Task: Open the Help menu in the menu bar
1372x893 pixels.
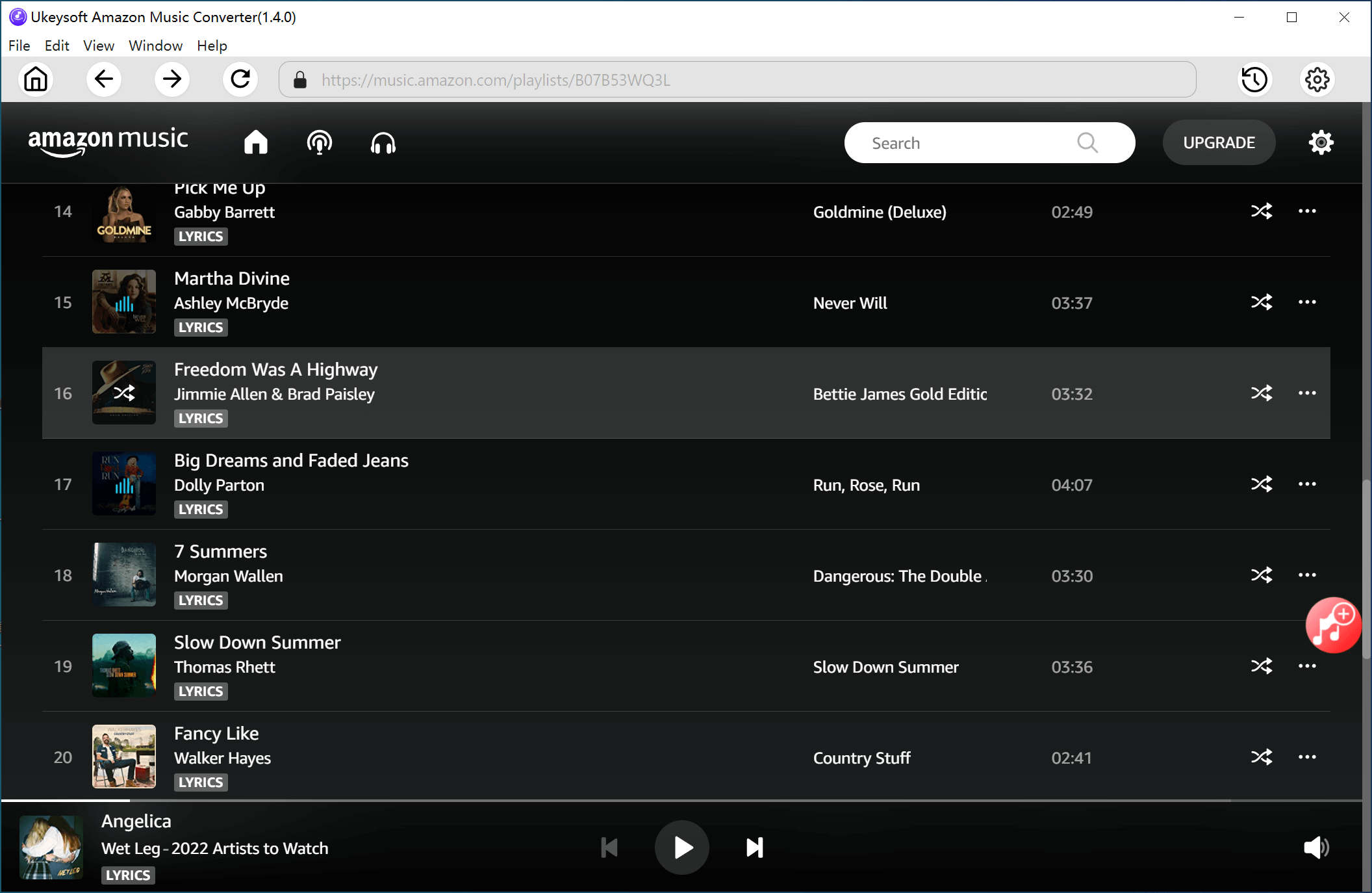Action: (x=211, y=45)
